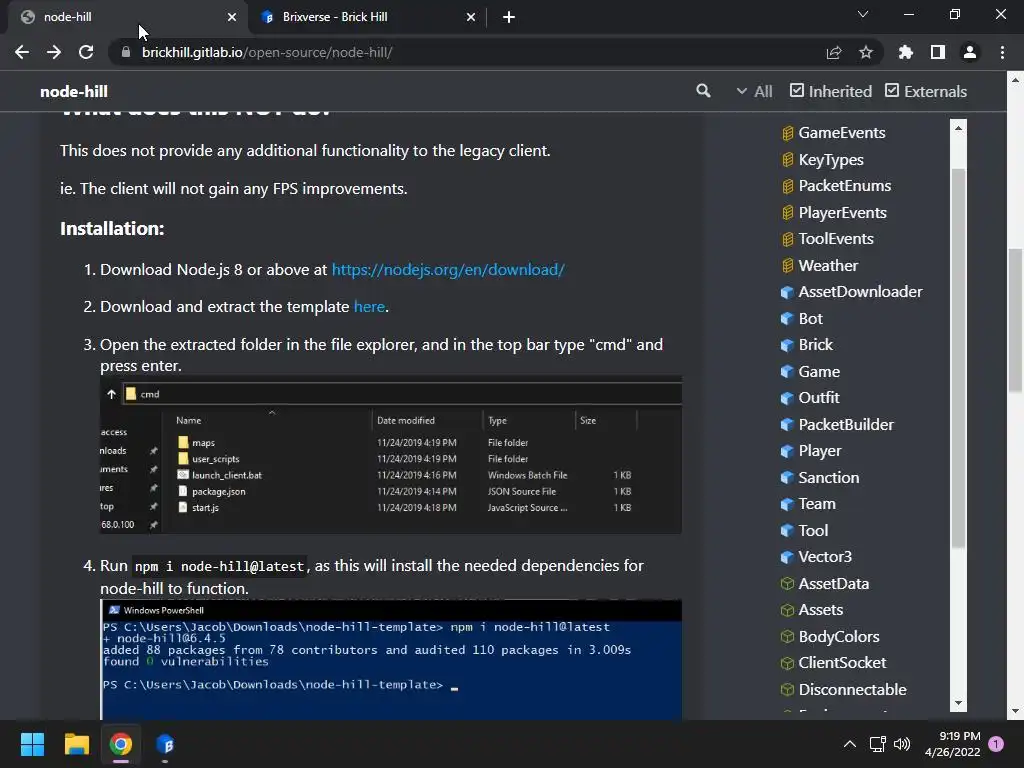Click the main page scrollbar thumb

tap(1016, 321)
